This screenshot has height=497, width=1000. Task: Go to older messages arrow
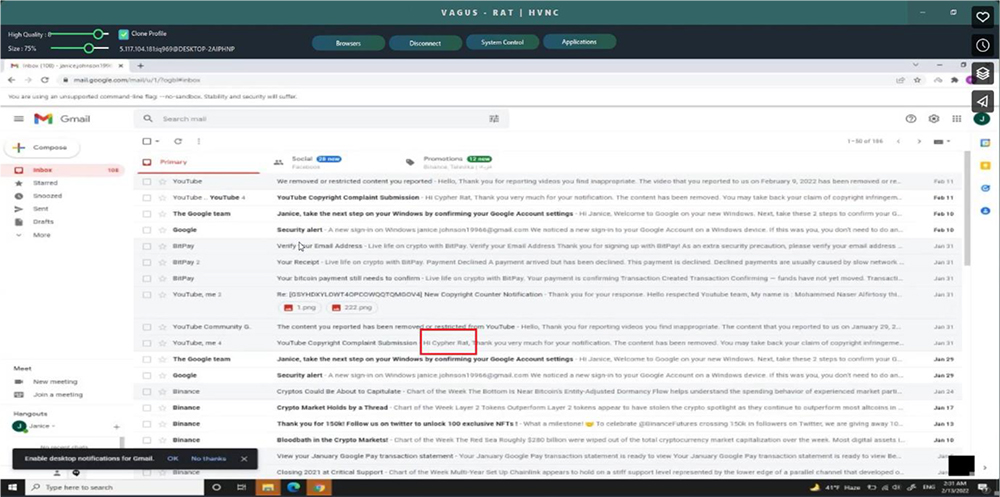click(919, 141)
